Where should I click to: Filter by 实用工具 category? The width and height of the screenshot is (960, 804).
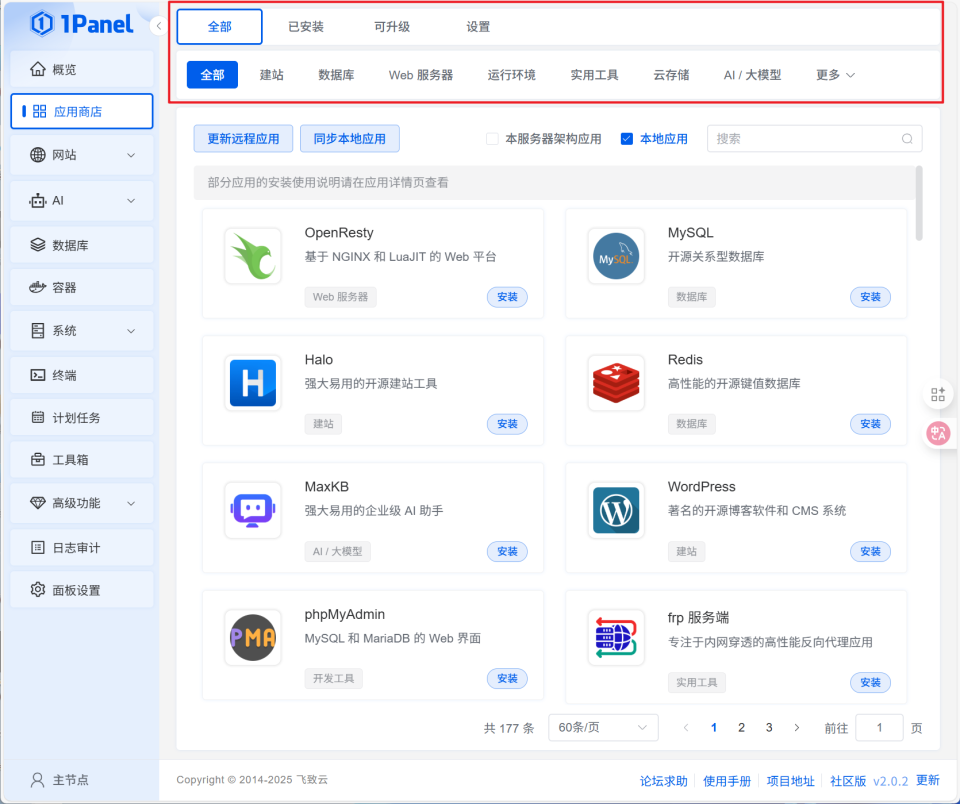click(594, 75)
